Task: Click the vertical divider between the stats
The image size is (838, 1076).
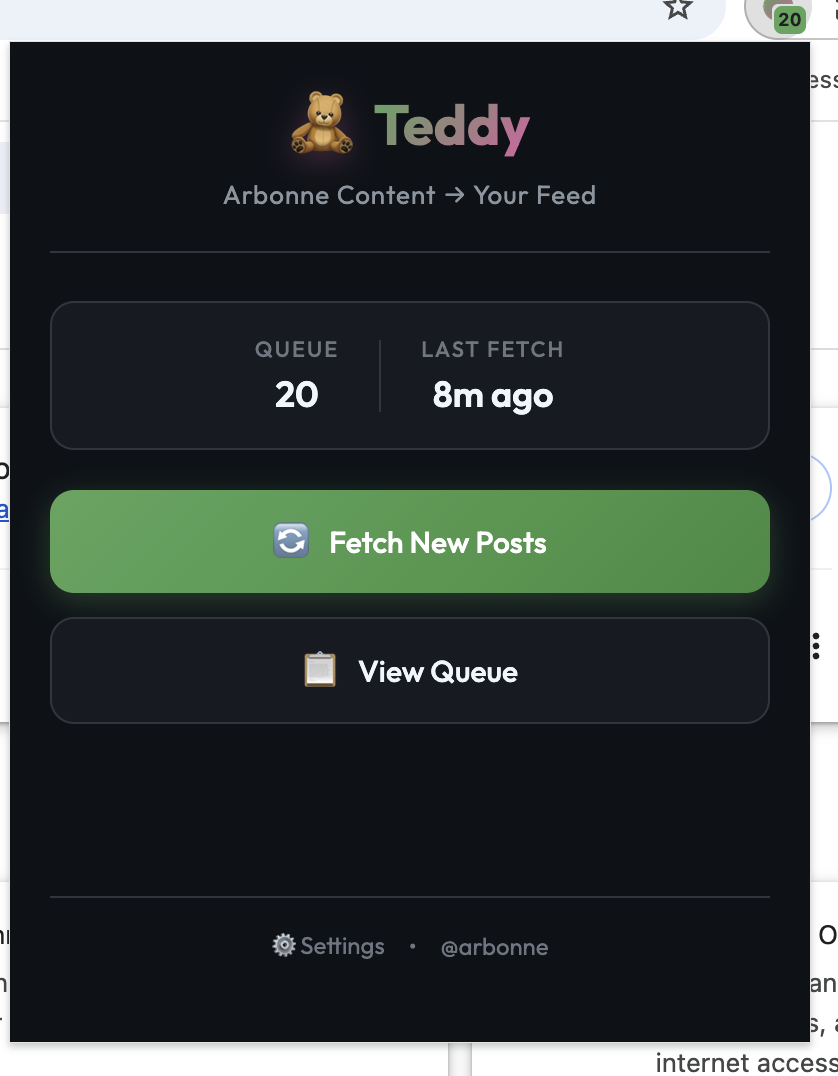Action: (380, 375)
